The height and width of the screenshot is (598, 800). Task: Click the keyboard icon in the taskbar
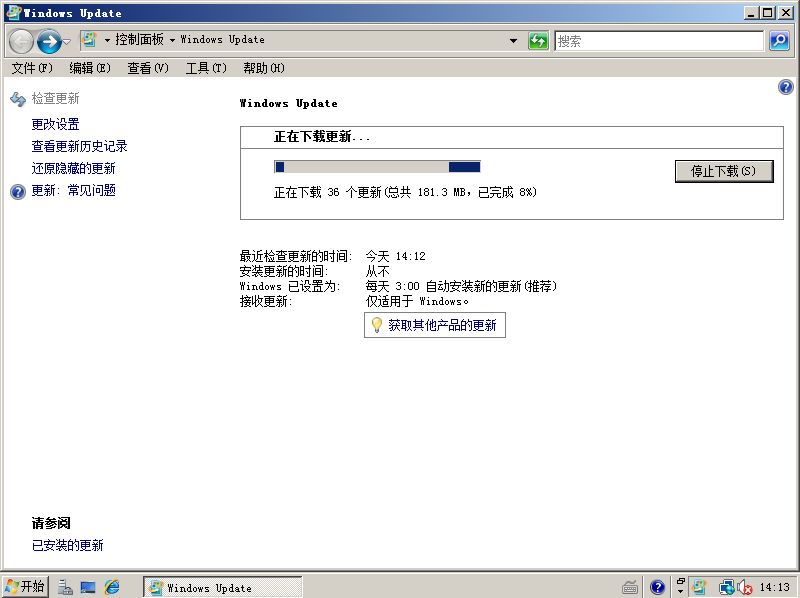[x=630, y=588]
